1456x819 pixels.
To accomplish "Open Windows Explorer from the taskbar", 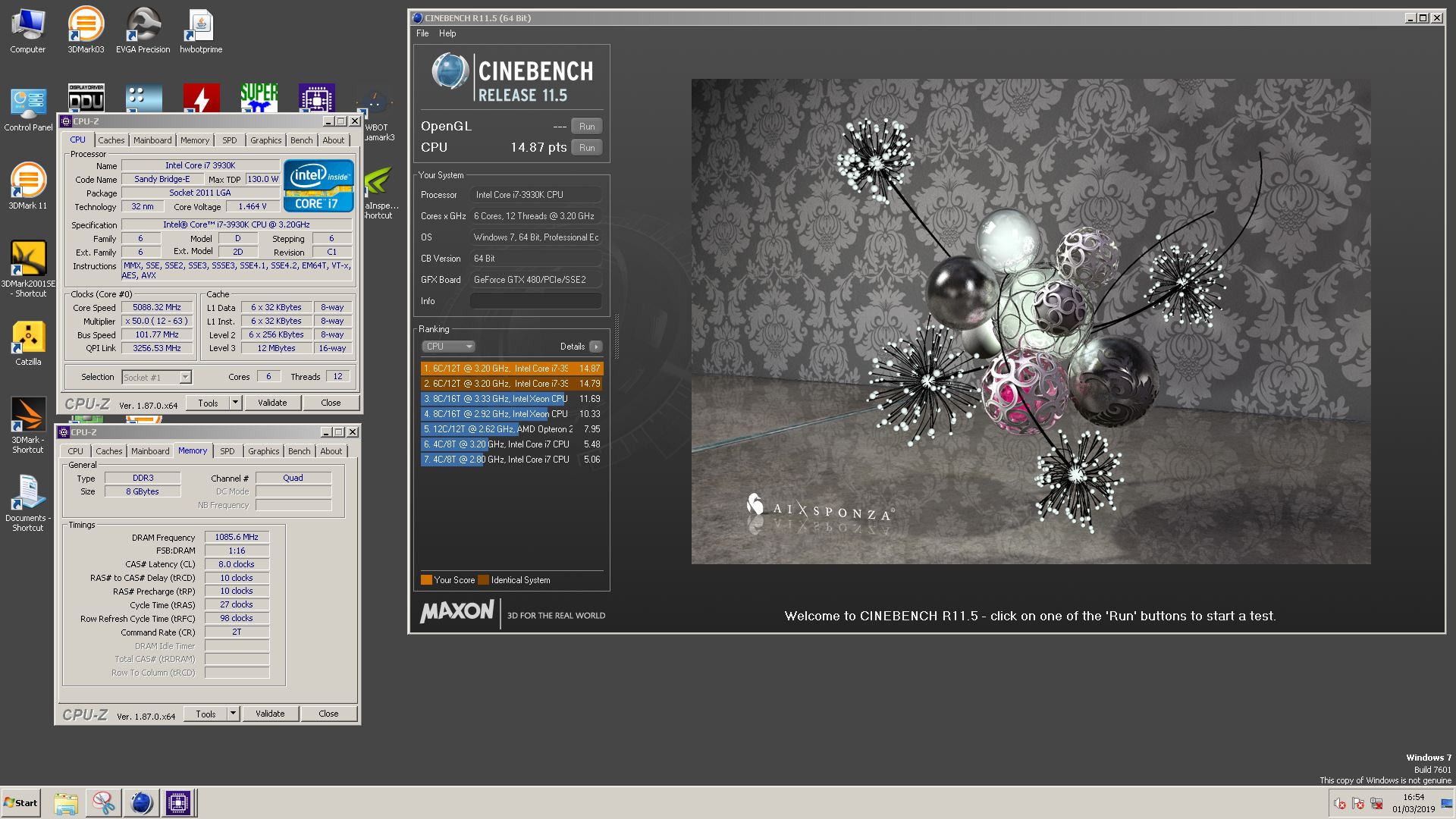I will coord(66,802).
